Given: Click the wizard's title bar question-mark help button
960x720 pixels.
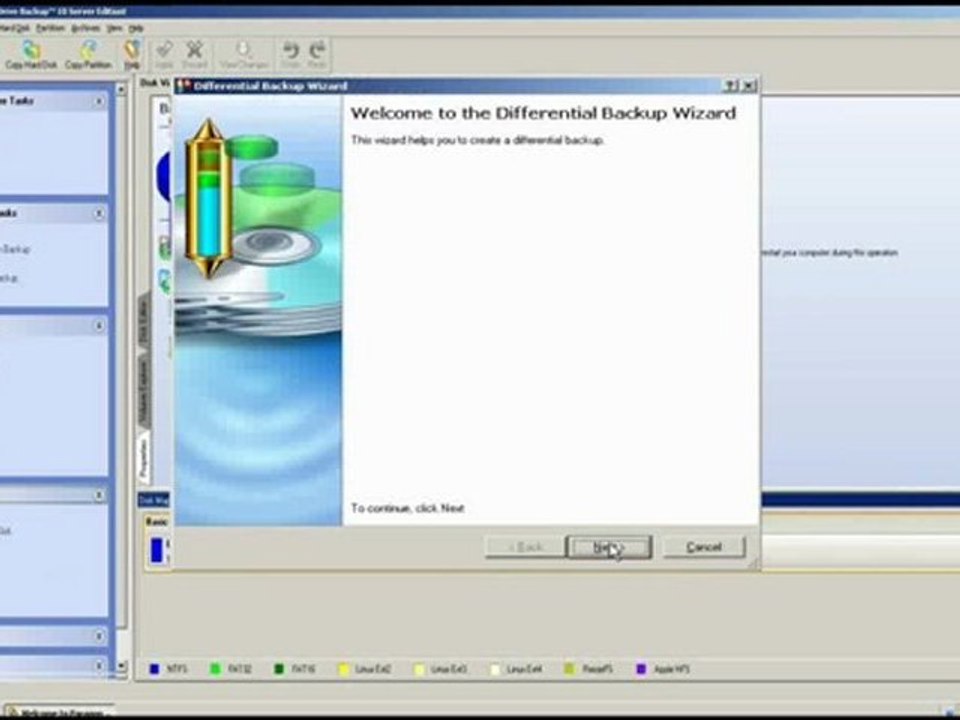Looking at the screenshot, I should (x=731, y=86).
